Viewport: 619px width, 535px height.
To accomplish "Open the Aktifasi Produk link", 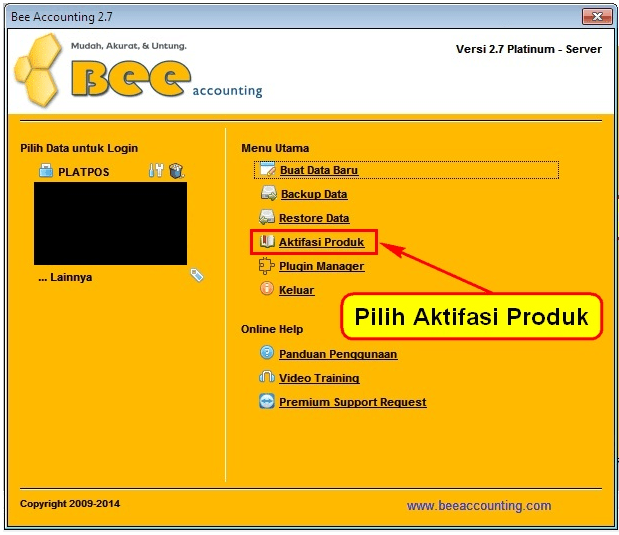I will point(321,242).
